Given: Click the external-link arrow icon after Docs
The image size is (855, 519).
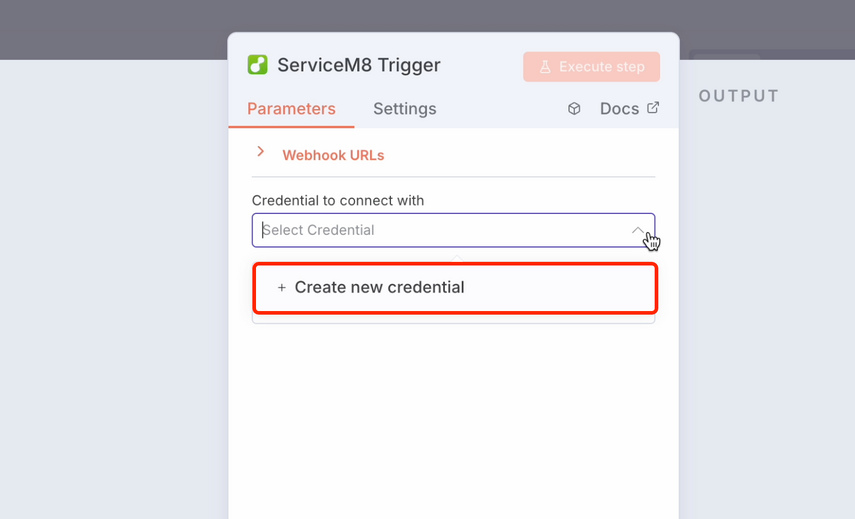Looking at the screenshot, I should click(x=653, y=107).
